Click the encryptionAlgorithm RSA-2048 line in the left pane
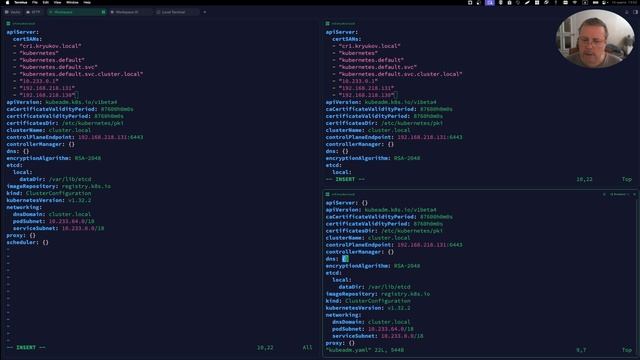 [x=53, y=158]
